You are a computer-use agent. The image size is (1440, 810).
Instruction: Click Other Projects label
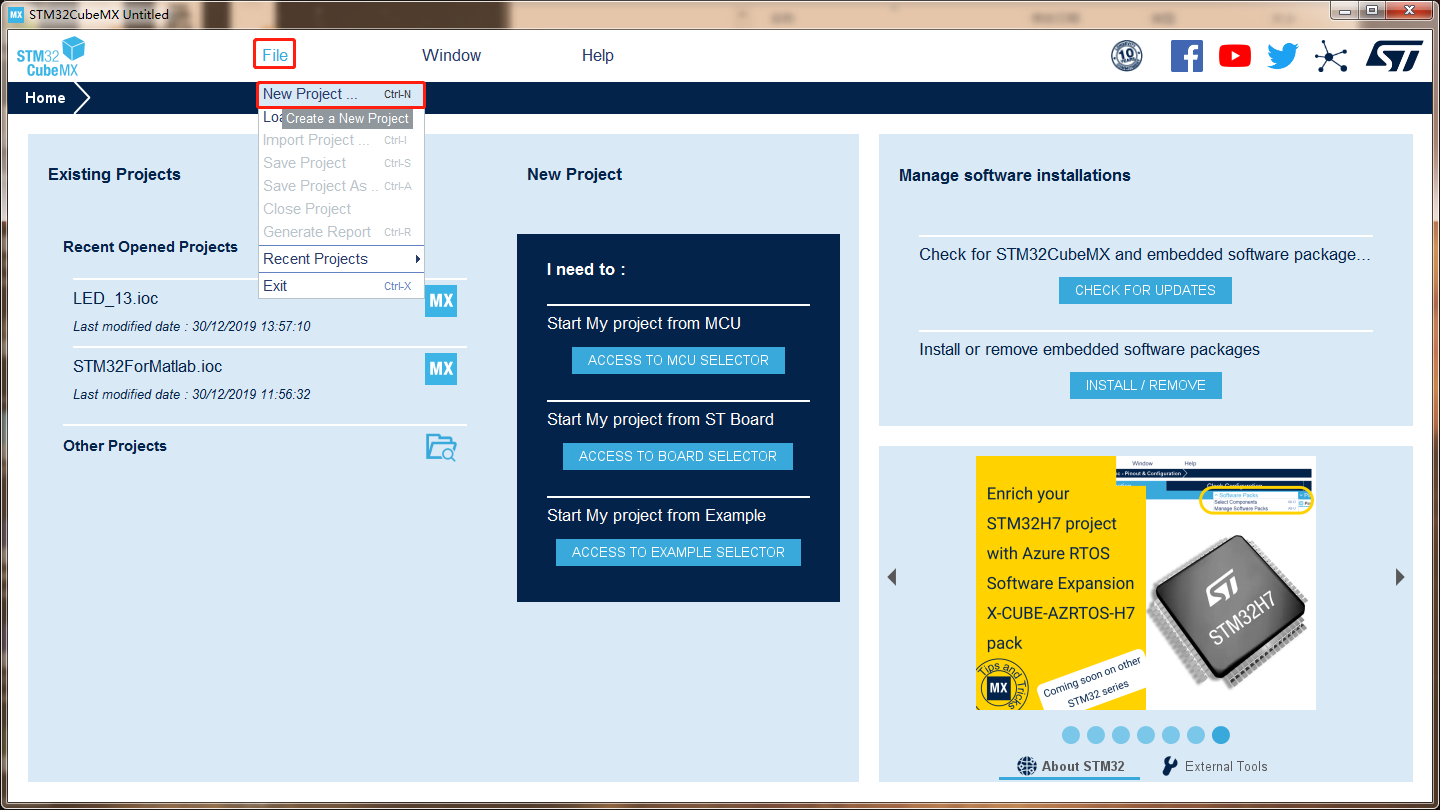(x=115, y=446)
